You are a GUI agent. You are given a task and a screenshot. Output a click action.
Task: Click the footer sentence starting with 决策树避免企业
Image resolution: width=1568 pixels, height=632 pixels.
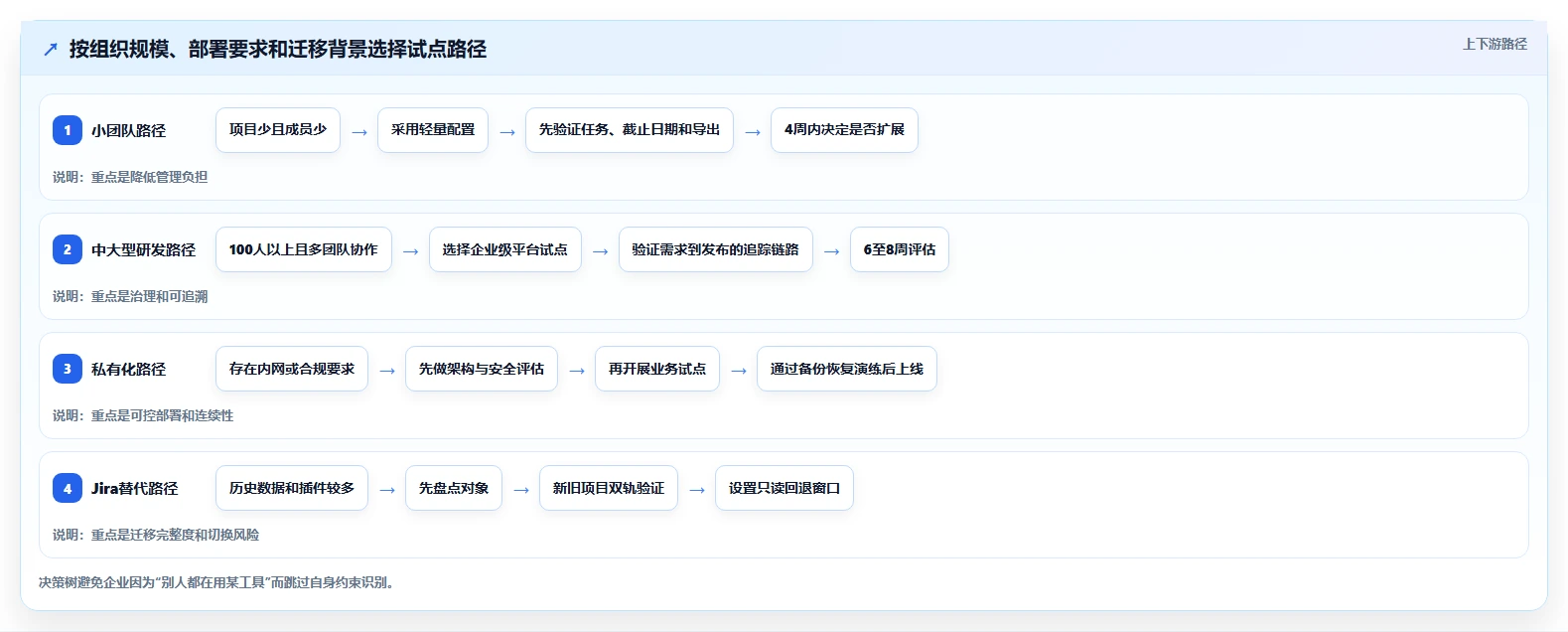pos(218,582)
